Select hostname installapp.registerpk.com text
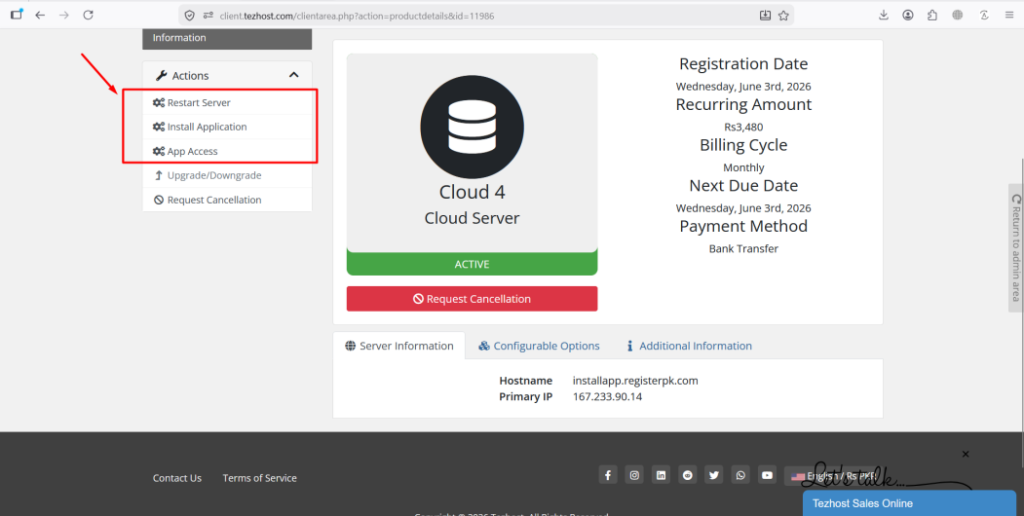Image resolution: width=1024 pixels, height=516 pixels. 635,381
